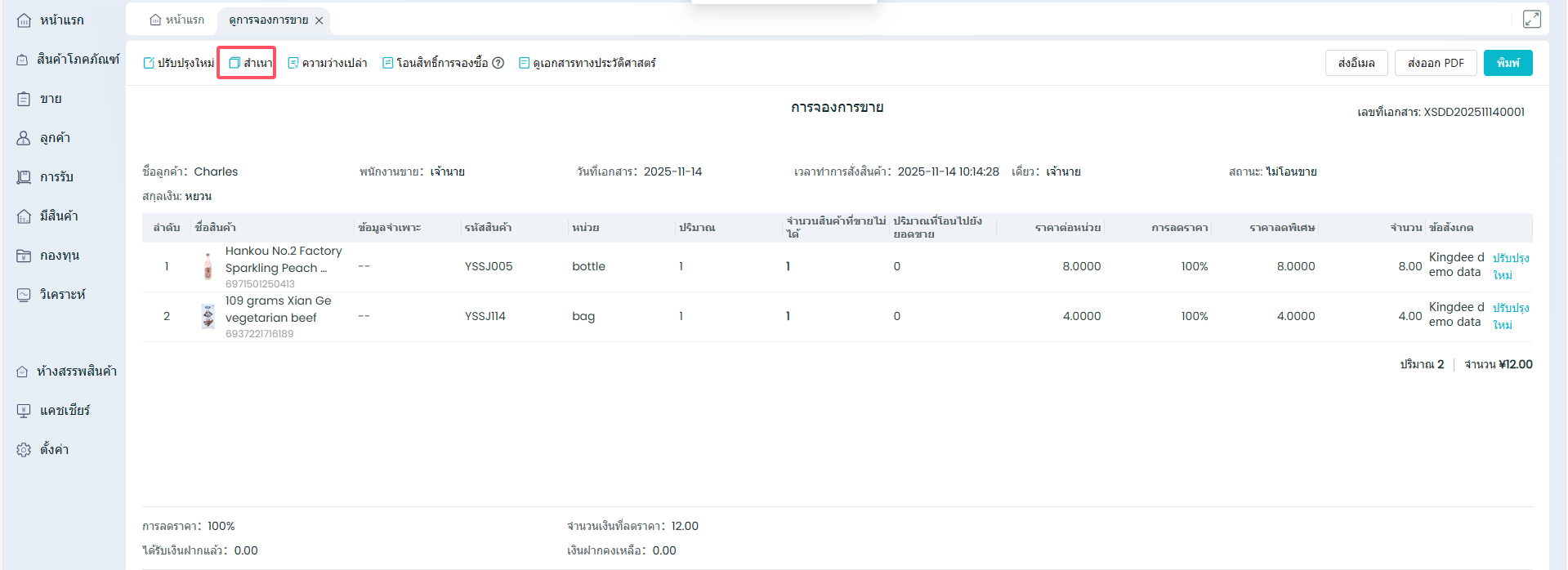Open the ห้างสรรพสินค้า mall sidebar item
Screen dimensions: 1568x570
point(67,371)
